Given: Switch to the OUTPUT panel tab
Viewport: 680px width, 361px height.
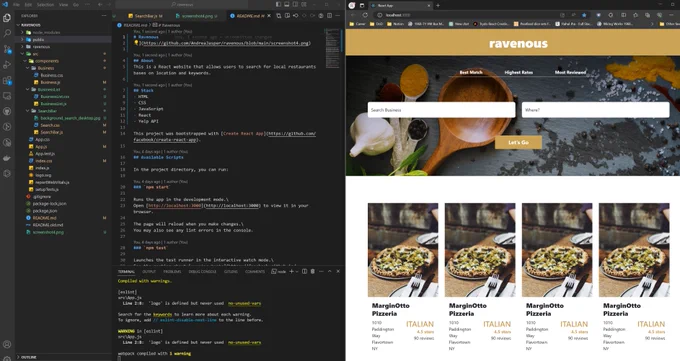Looking at the screenshot, I should tap(149, 272).
